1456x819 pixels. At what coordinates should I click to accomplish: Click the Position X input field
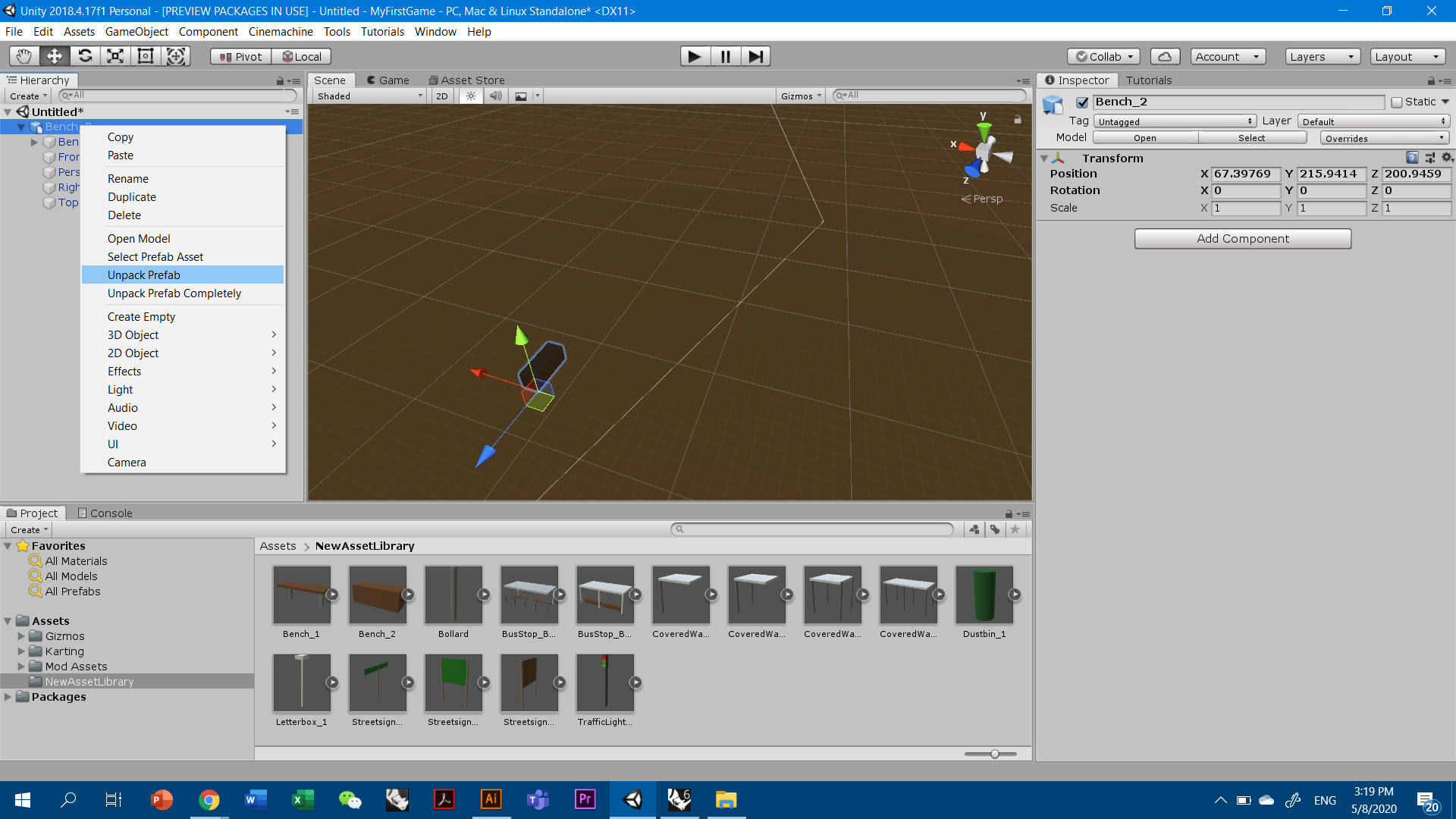click(1246, 174)
